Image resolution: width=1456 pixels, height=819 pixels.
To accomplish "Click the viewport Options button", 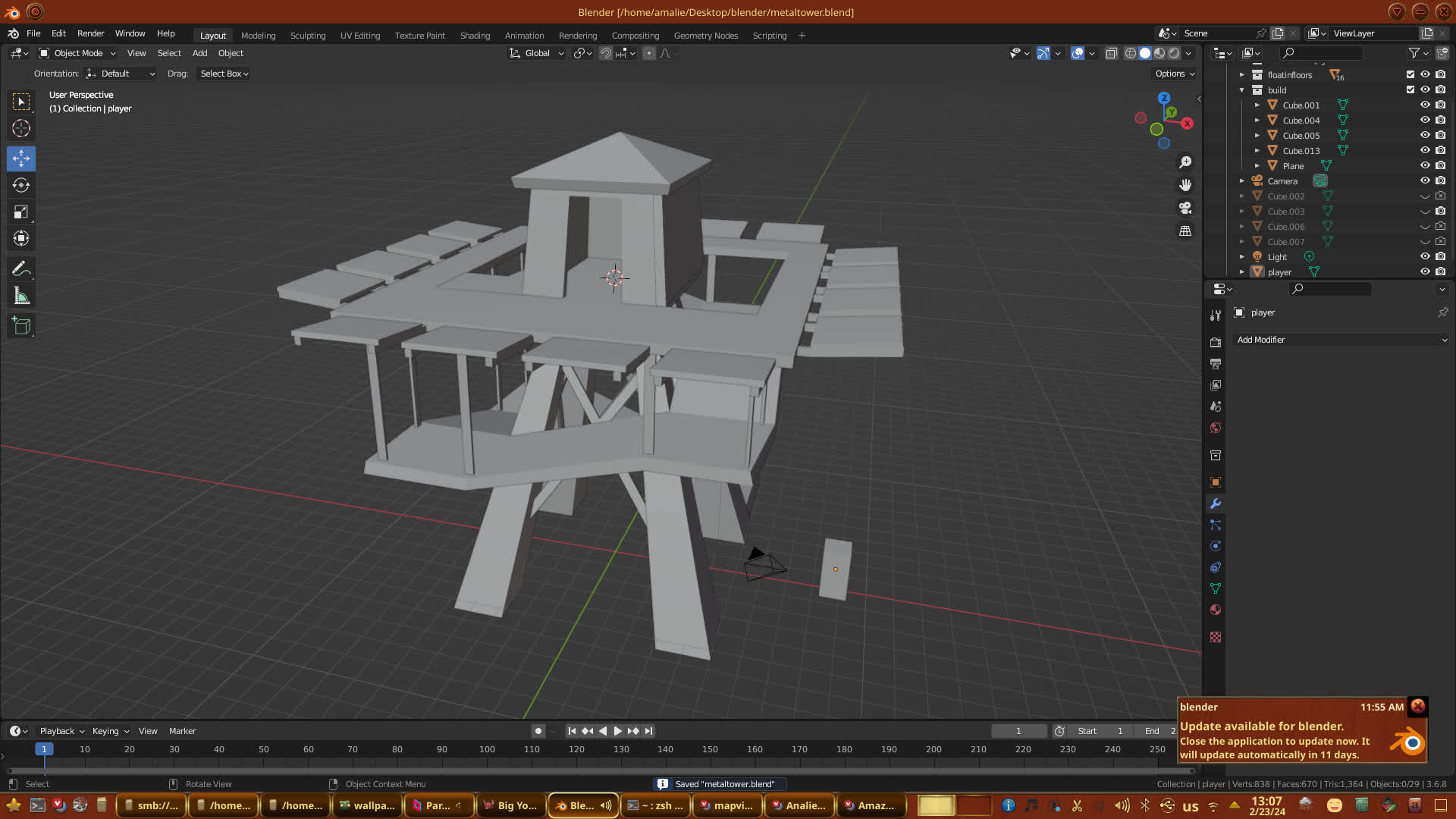I will (1175, 74).
